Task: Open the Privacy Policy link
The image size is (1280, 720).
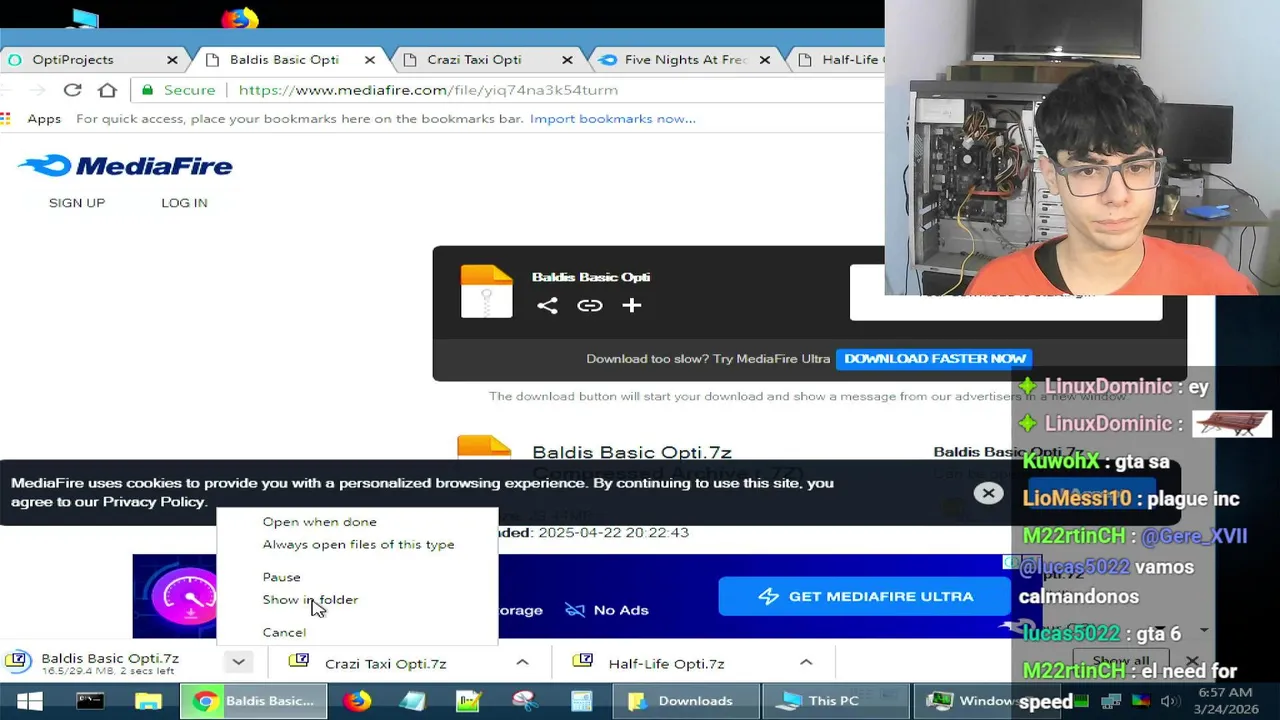Action: pos(154,502)
